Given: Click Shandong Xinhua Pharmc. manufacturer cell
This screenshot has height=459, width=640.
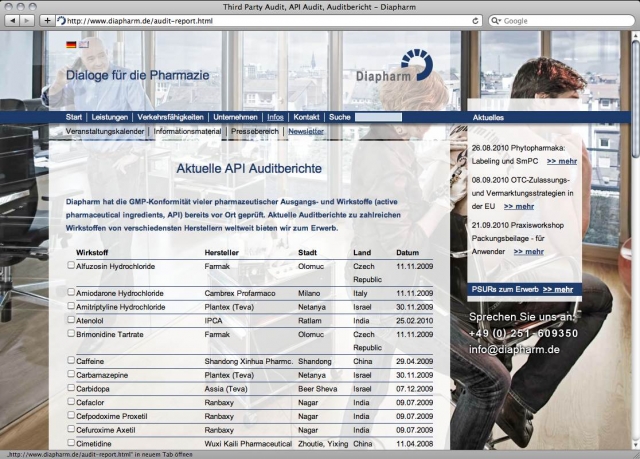Looking at the screenshot, I should 249,361.
